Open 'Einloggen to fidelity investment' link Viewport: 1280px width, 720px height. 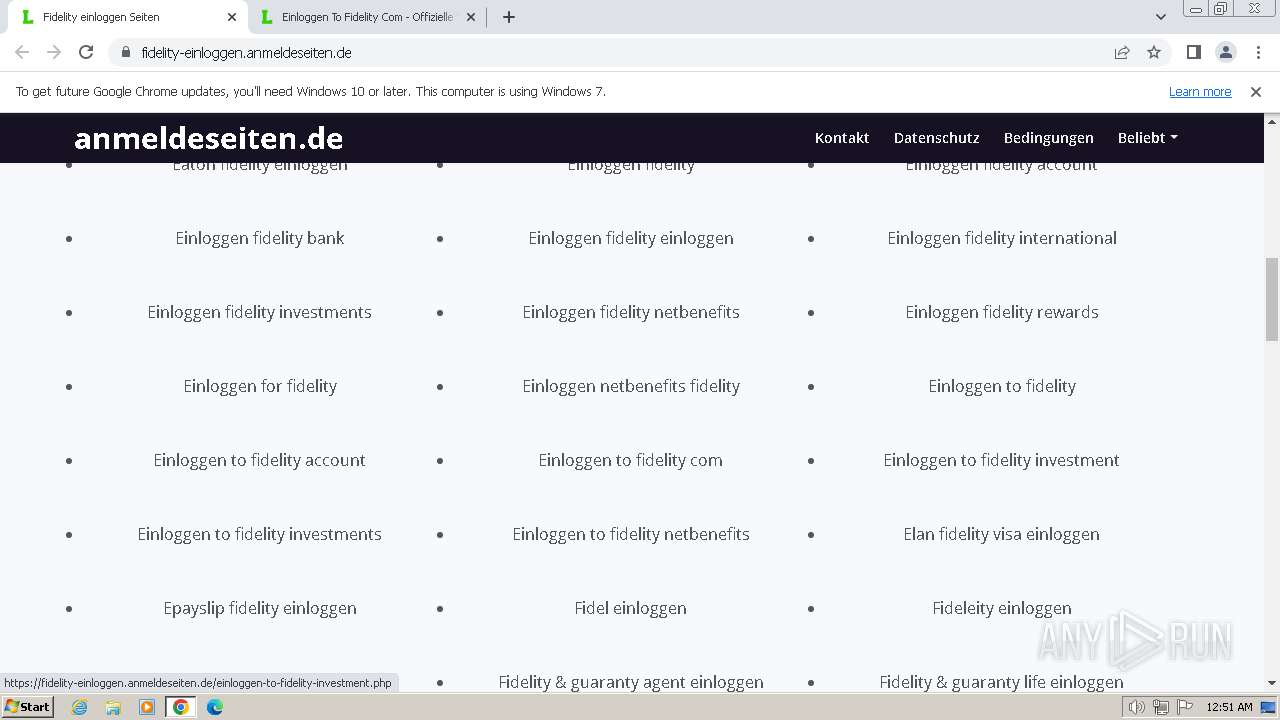1002,460
